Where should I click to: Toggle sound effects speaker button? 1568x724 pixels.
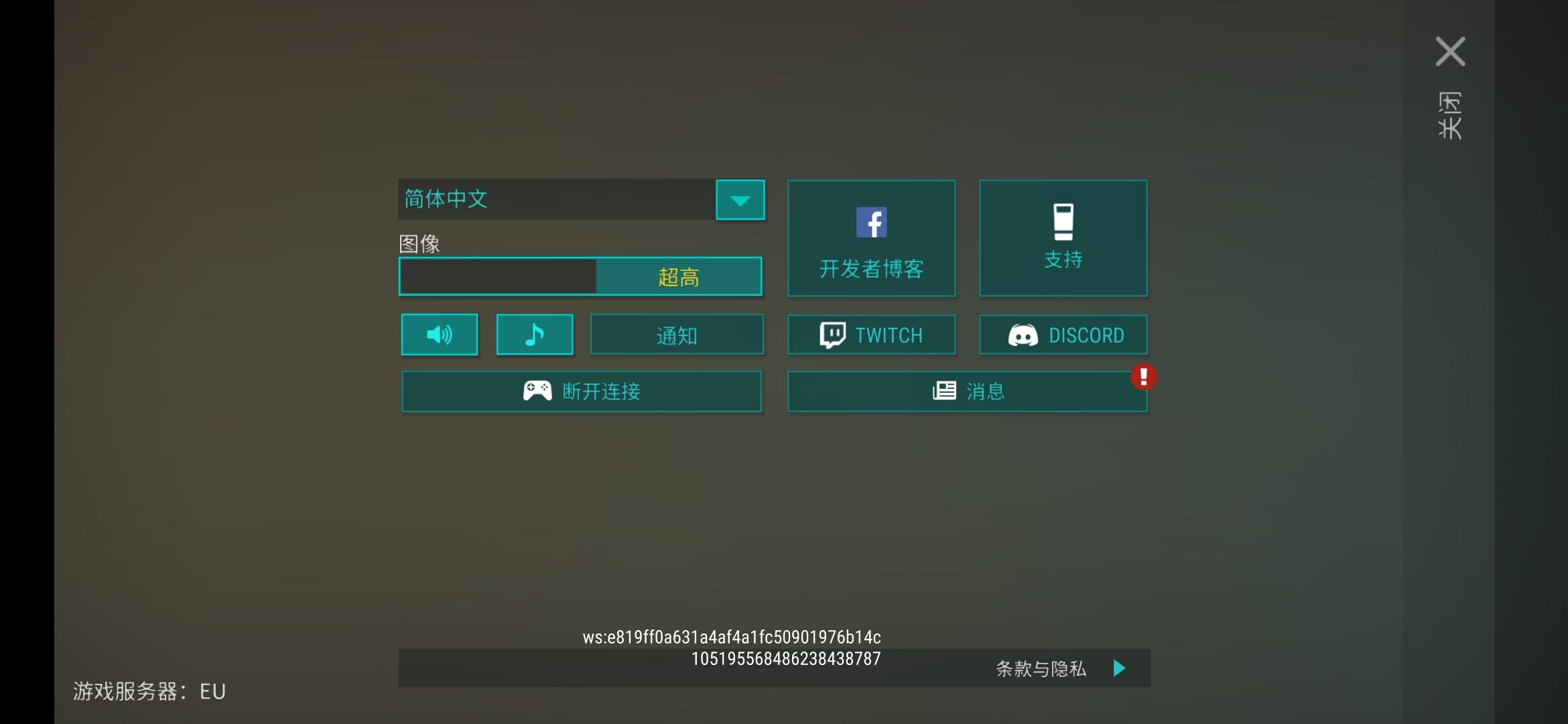(440, 335)
